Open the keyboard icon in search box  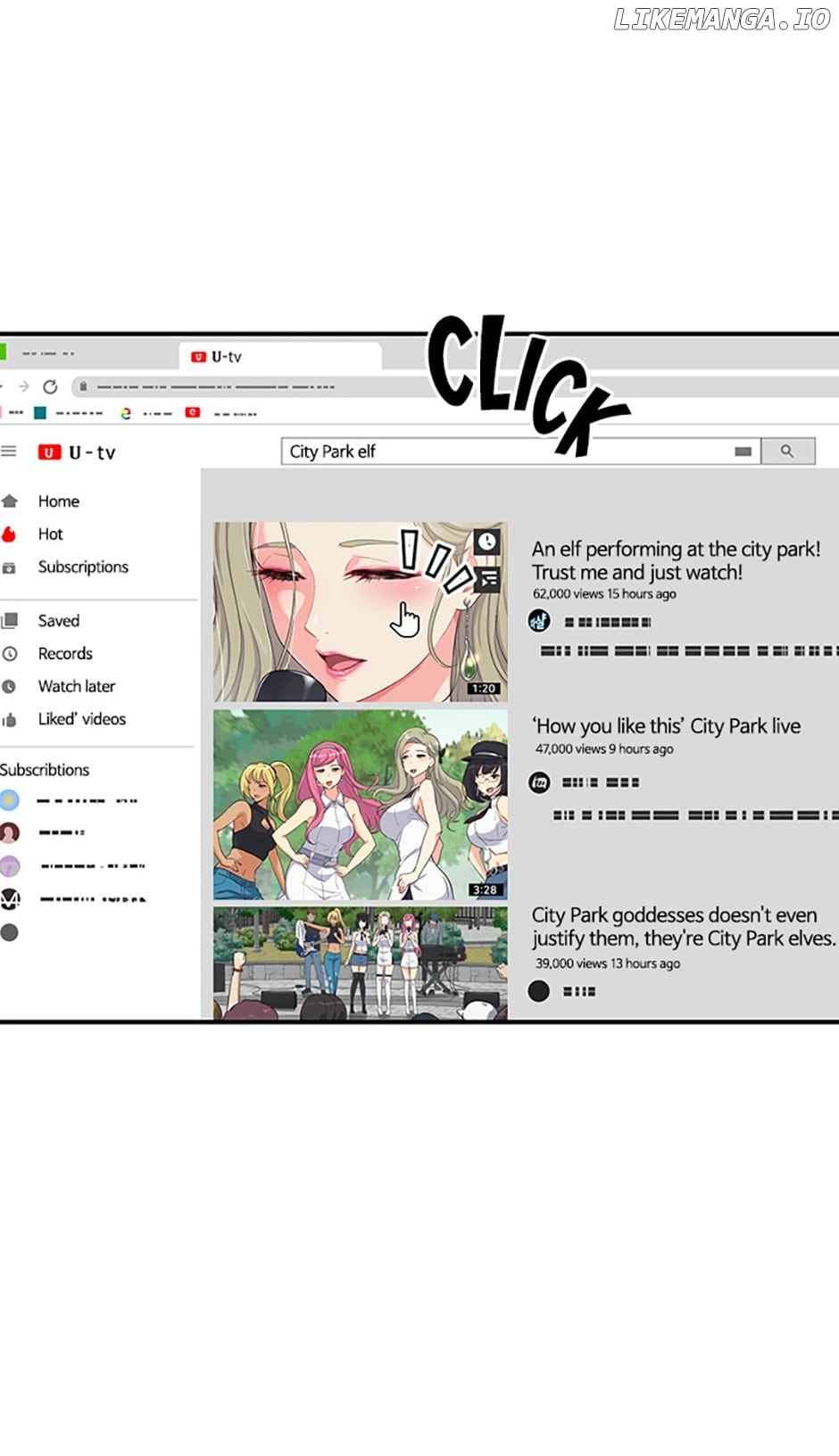[x=743, y=451]
